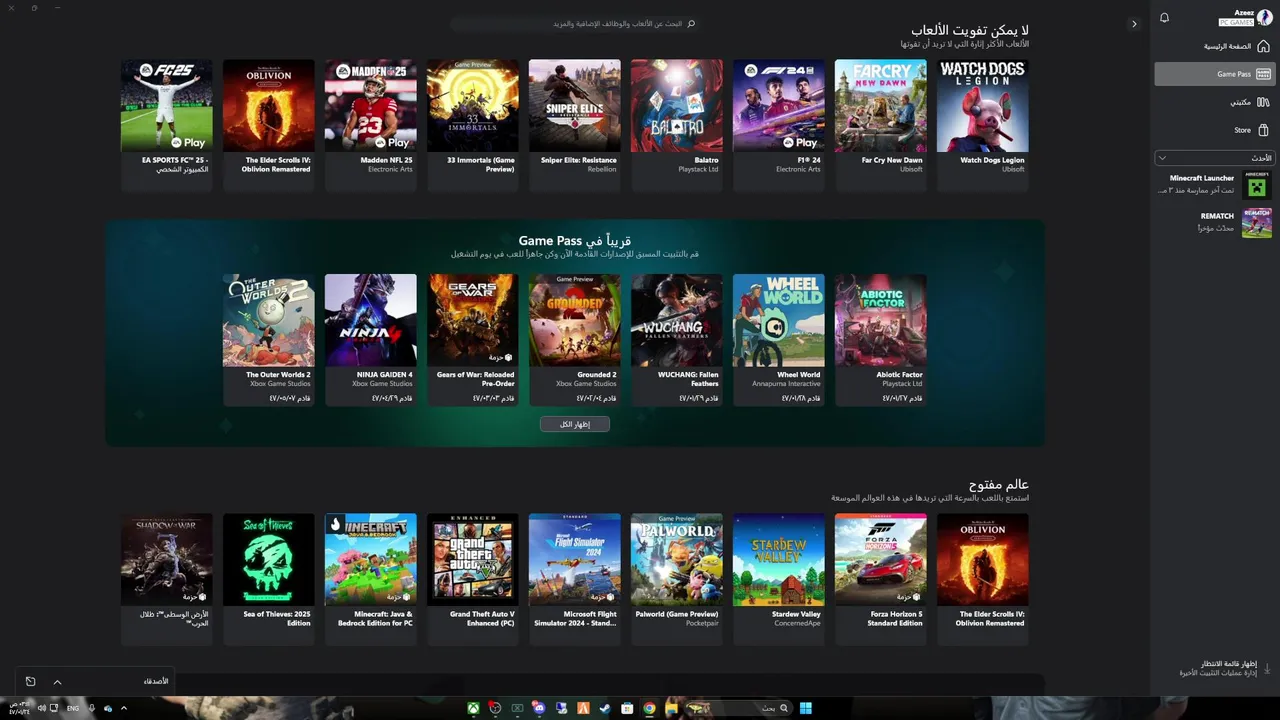Select the Game Pass sidebar tab

[x=1213, y=74]
